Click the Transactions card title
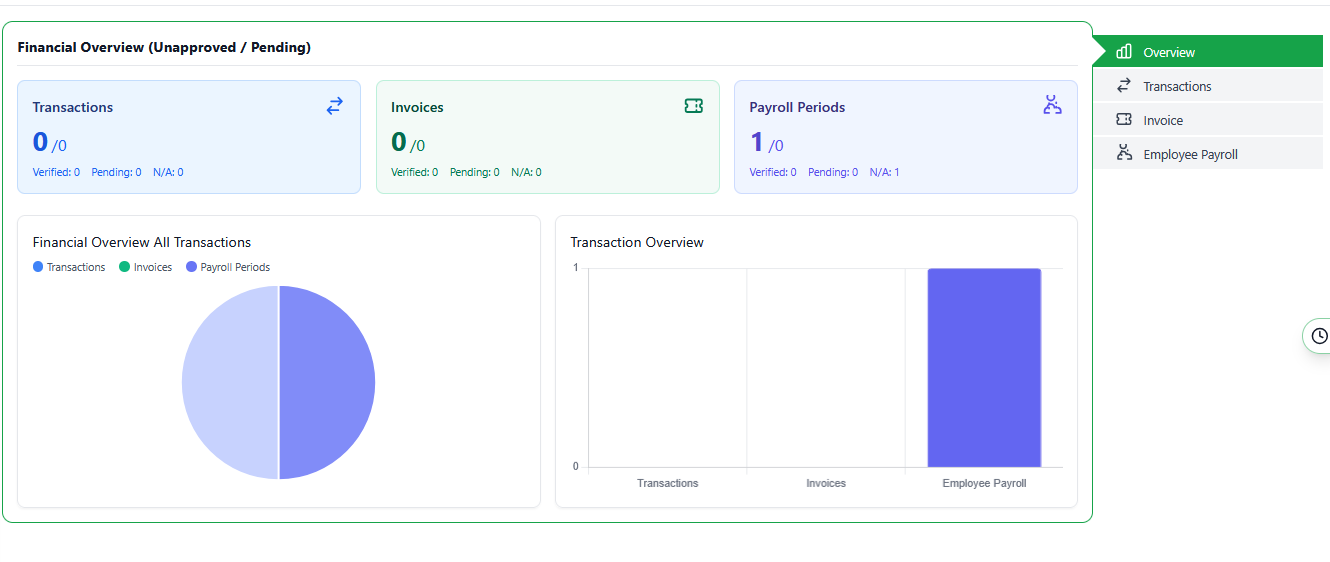1330x562 pixels. point(73,107)
